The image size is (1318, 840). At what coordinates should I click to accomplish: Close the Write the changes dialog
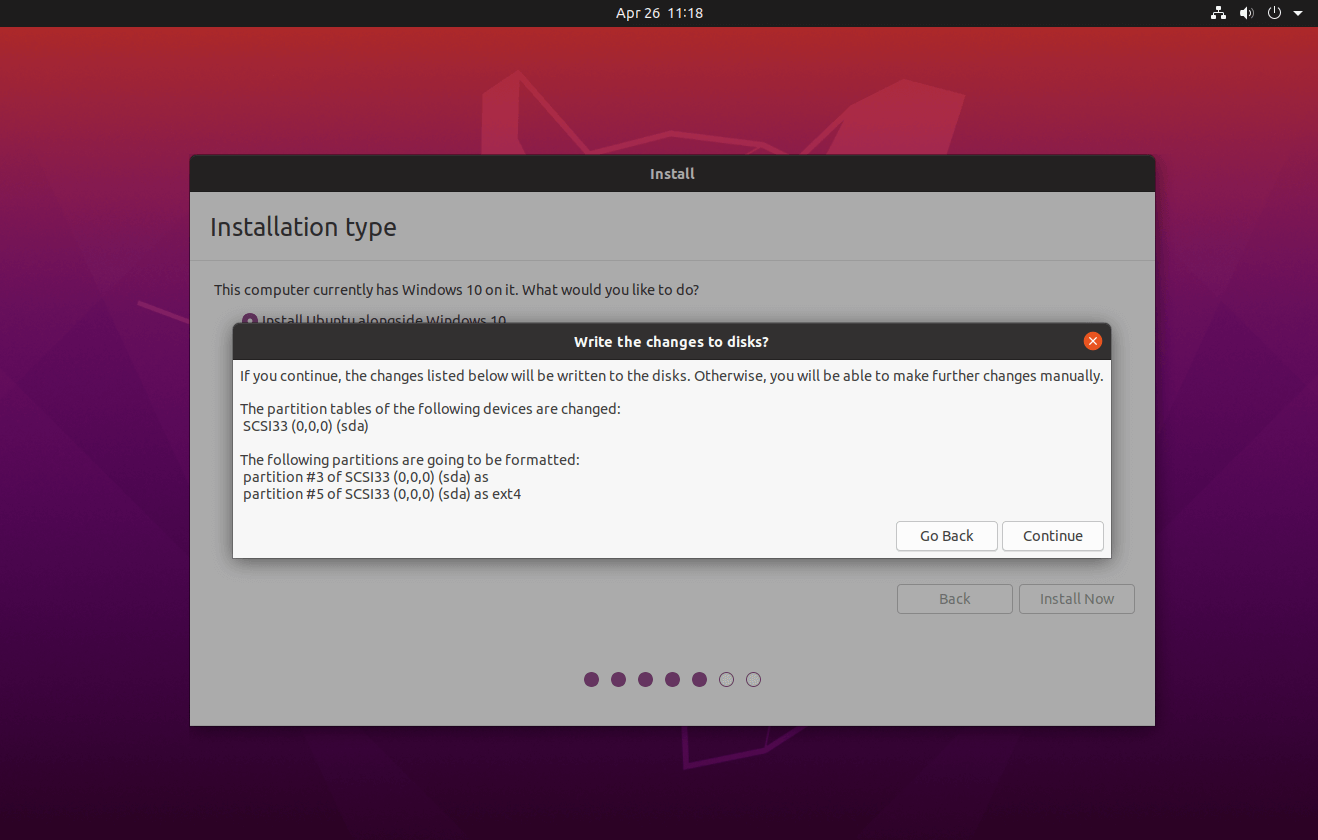(x=1092, y=341)
